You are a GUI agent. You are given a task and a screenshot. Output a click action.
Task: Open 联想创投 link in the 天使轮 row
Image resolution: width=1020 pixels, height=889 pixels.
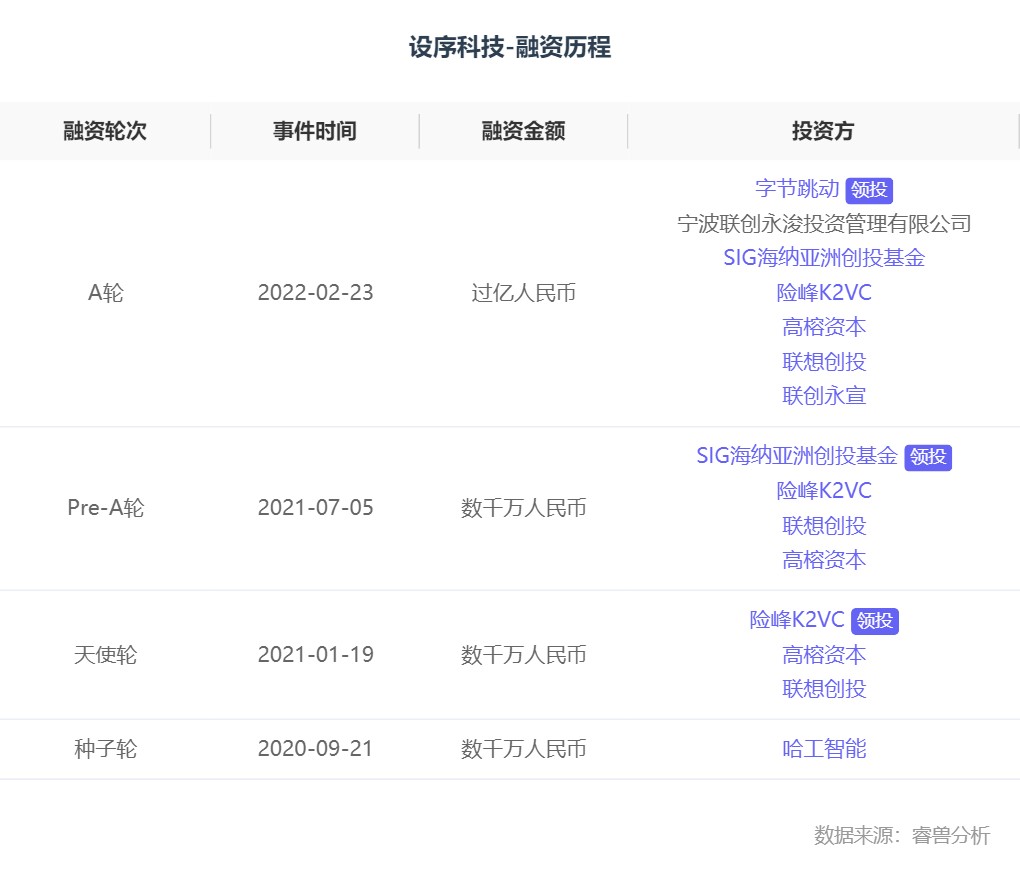pos(824,689)
